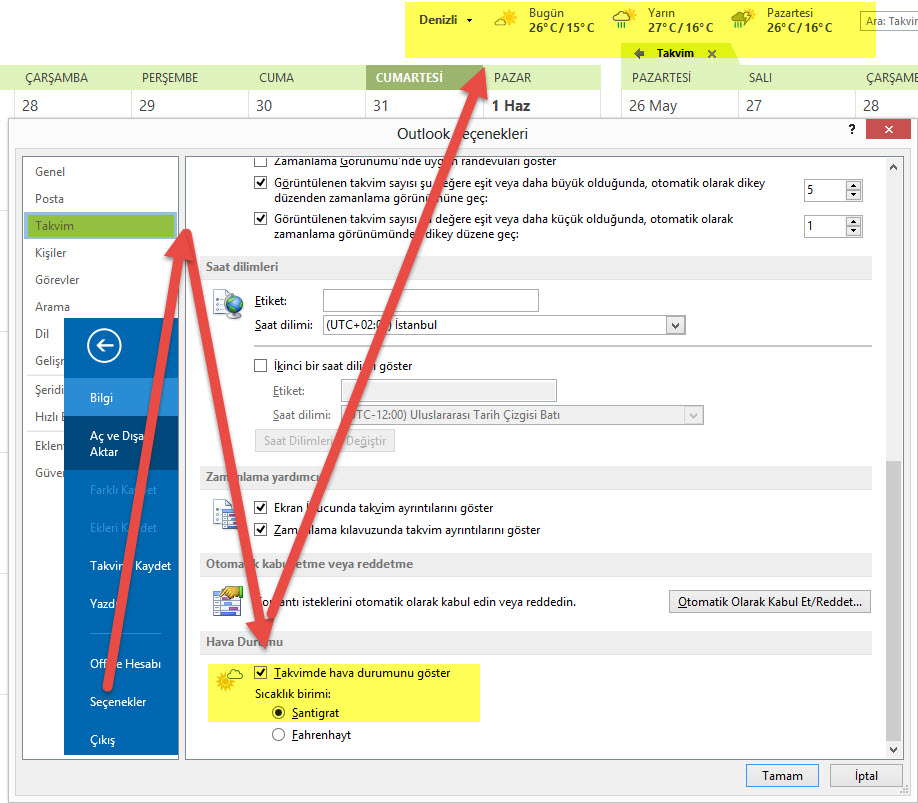Click the CUMA column header

[307, 78]
